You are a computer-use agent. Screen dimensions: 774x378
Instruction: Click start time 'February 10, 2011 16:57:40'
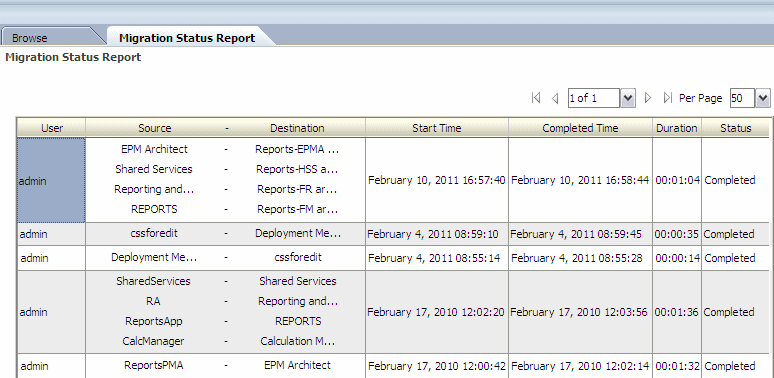click(x=437, y=180)
